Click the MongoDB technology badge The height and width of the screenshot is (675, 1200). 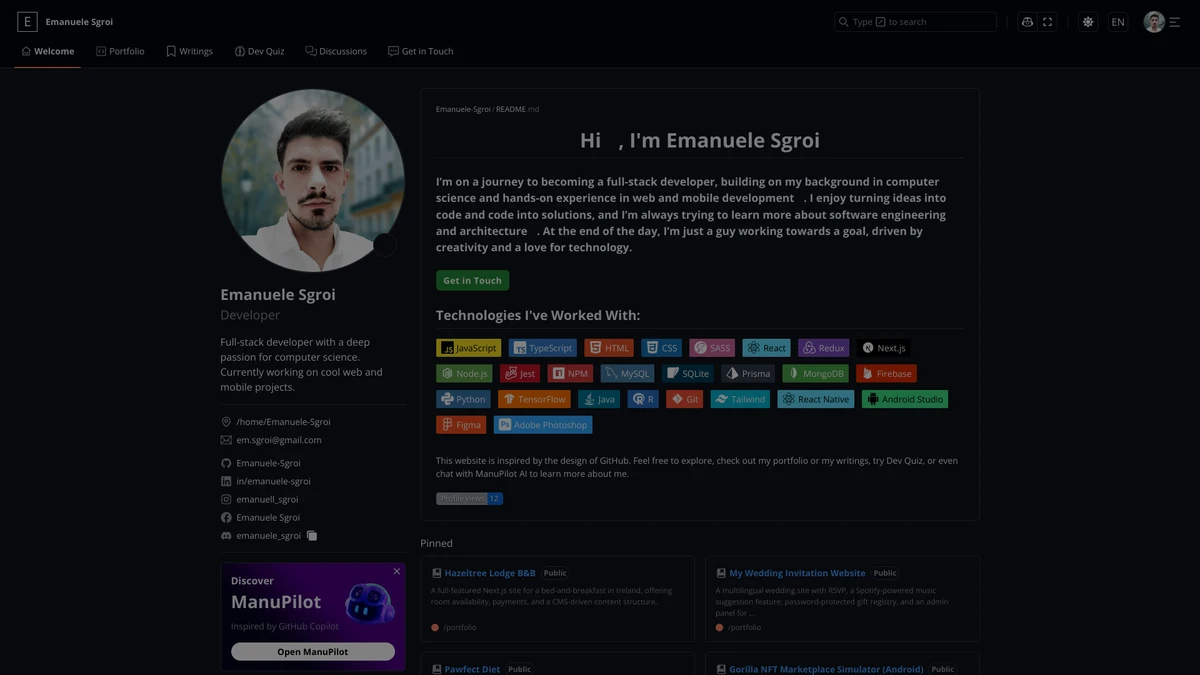pos(816,374)
